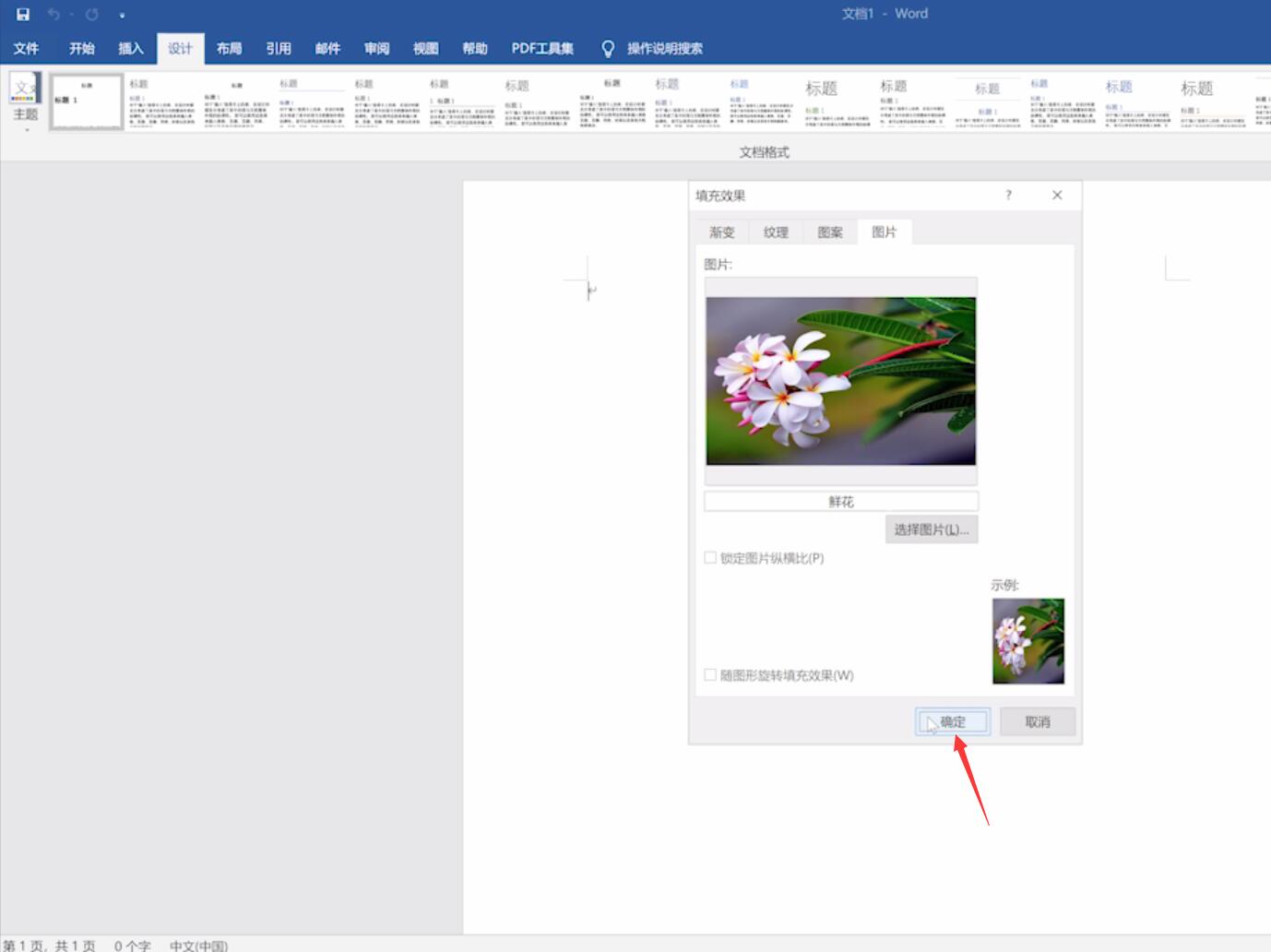The width and height of the screenshot is (1271, 952).
Task: Click the lightbulb Tell Me icon
Action: 608,49
